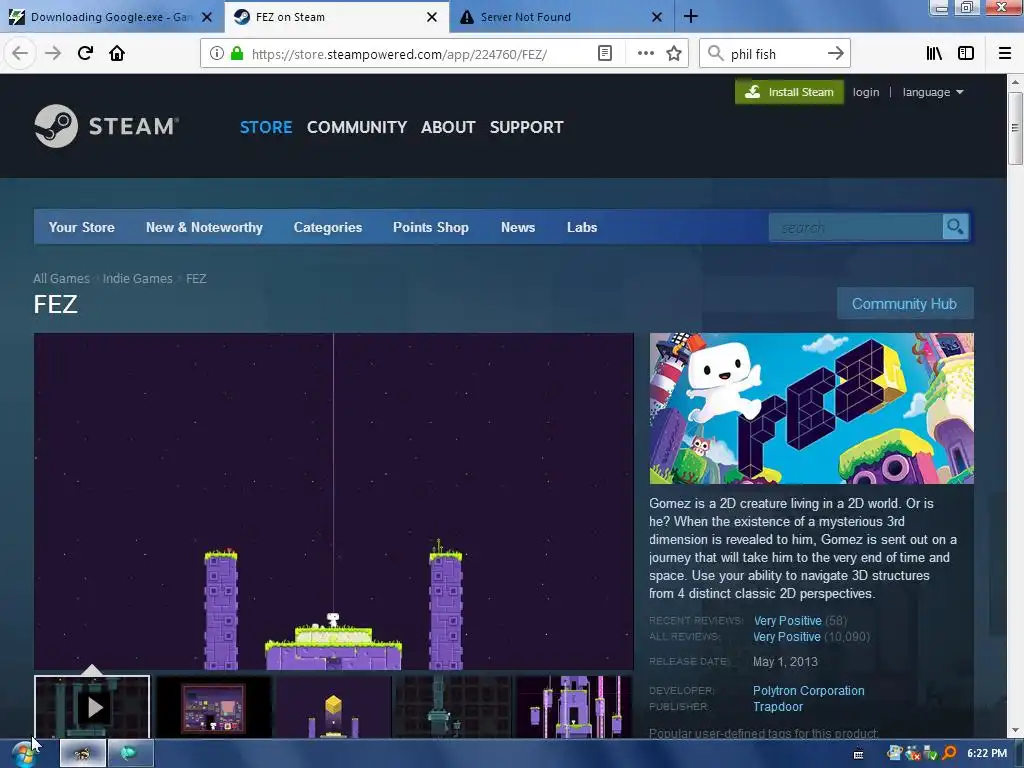Open the Firefox hamburger menu

[1004, 54]
